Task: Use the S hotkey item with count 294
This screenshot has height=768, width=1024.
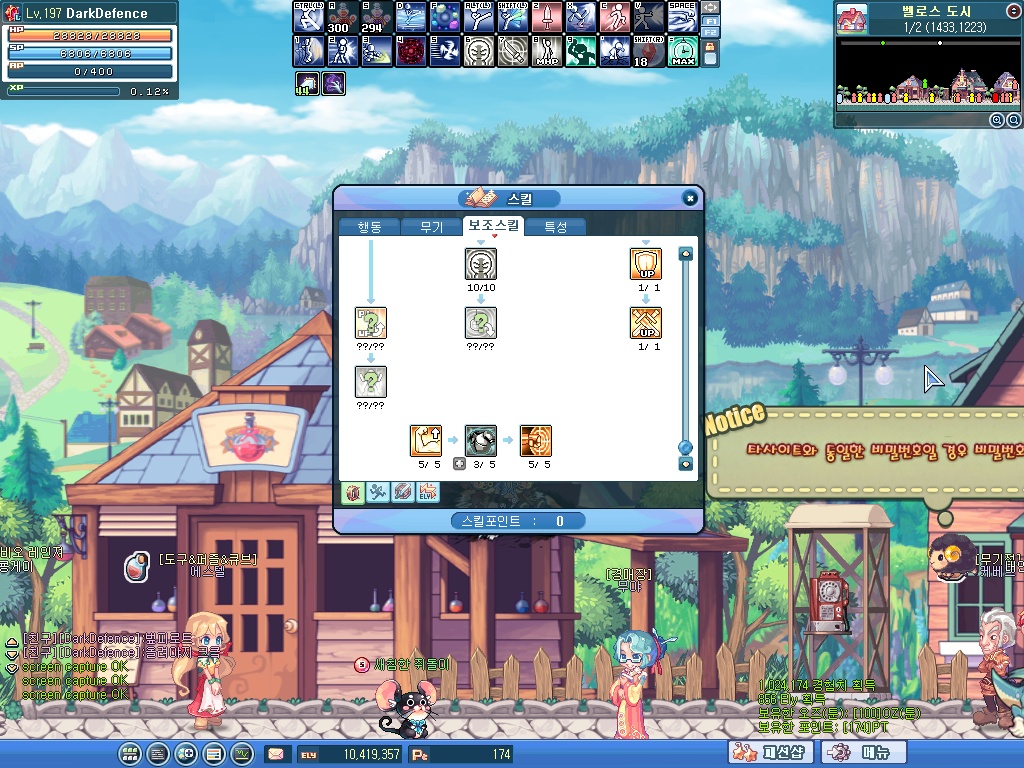Action: click(377, 17)
